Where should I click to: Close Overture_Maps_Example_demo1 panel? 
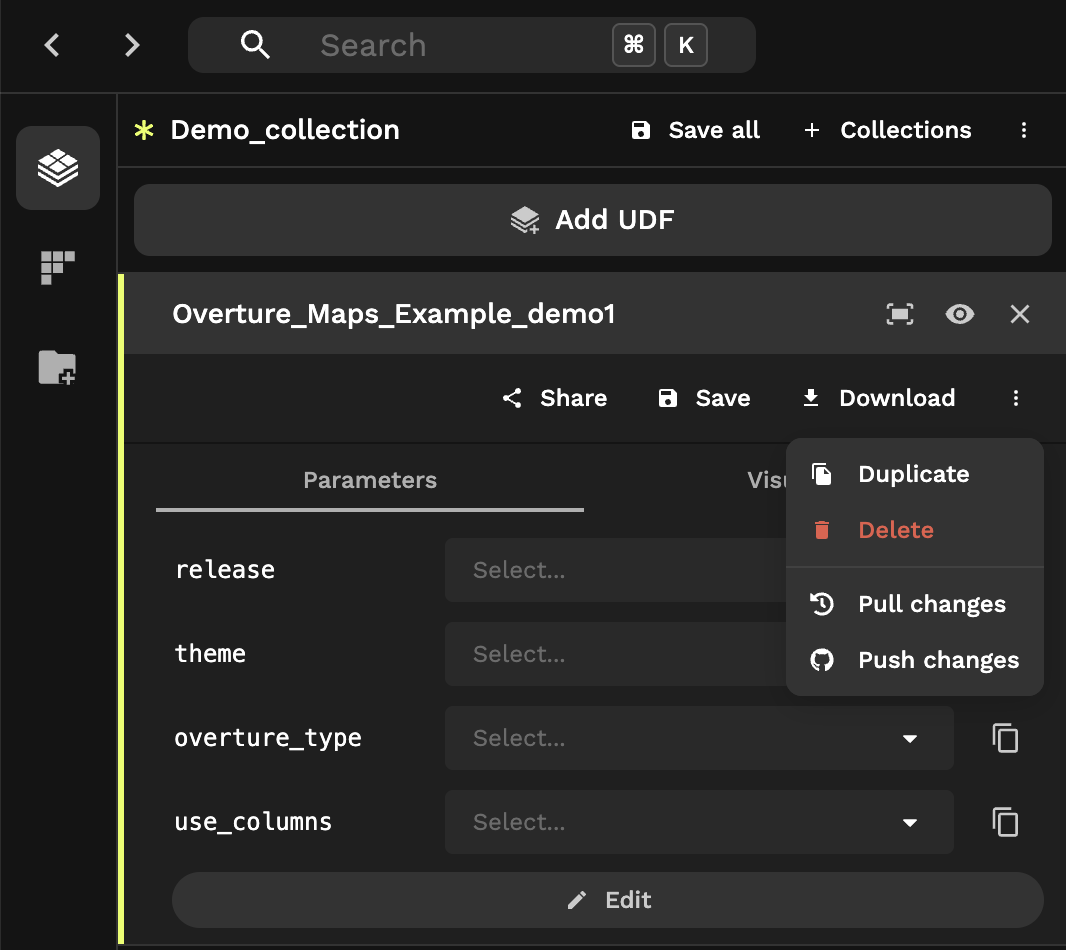tap(1020, 314)
